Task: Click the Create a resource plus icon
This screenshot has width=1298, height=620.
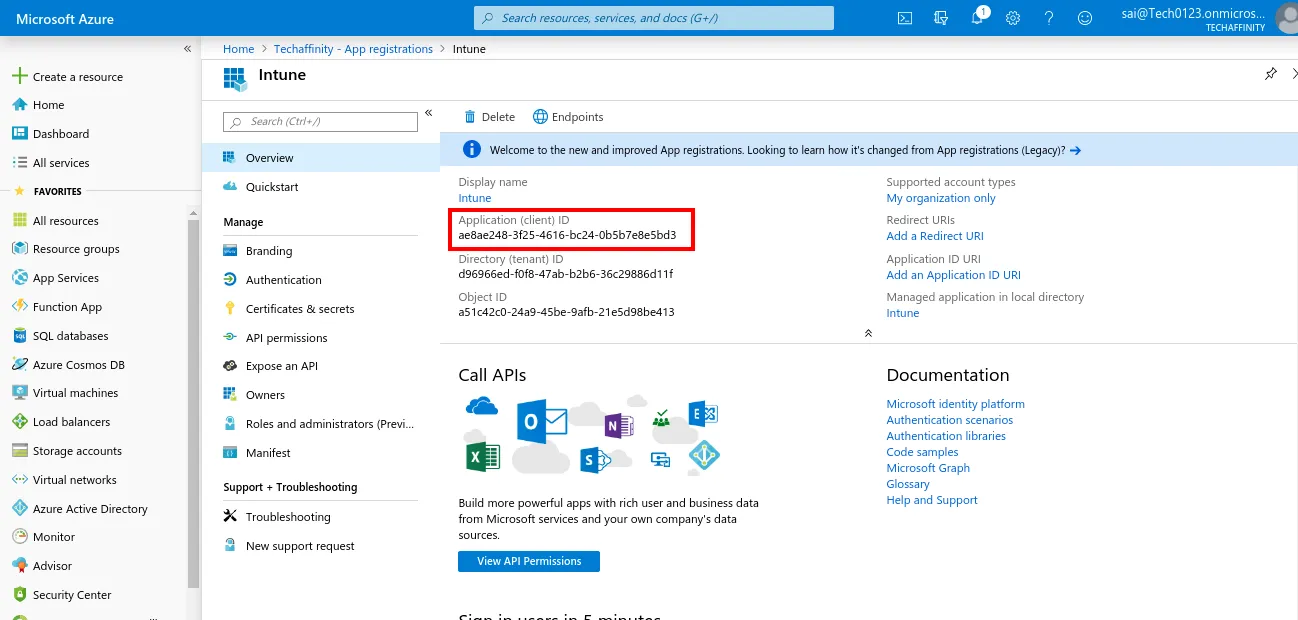Action: (x=19, y=76)
